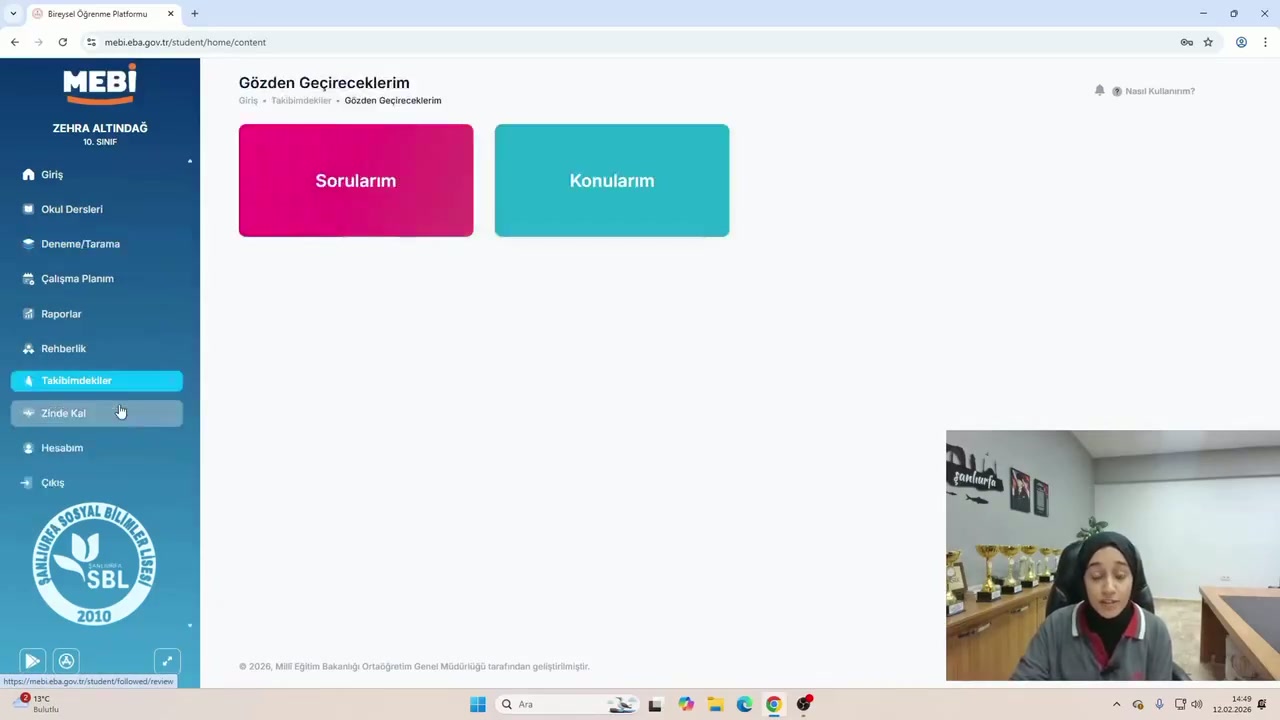This screenshot has height=720, width=1280.
Task: Expand the Takibimdekiler menu section
Action: point(76,381)
